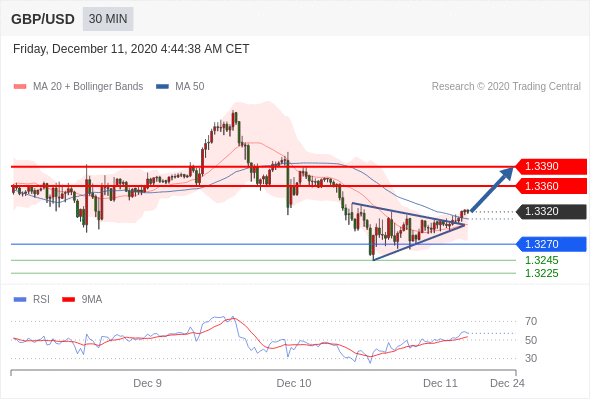Click the Dec 9 date axis label
Screen dimensions: 590x400
pyautogui.click(x=147, y=383)
